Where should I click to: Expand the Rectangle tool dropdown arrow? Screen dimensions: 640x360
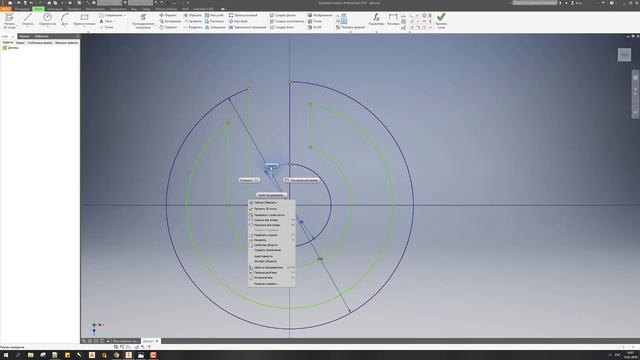[84, 27]
